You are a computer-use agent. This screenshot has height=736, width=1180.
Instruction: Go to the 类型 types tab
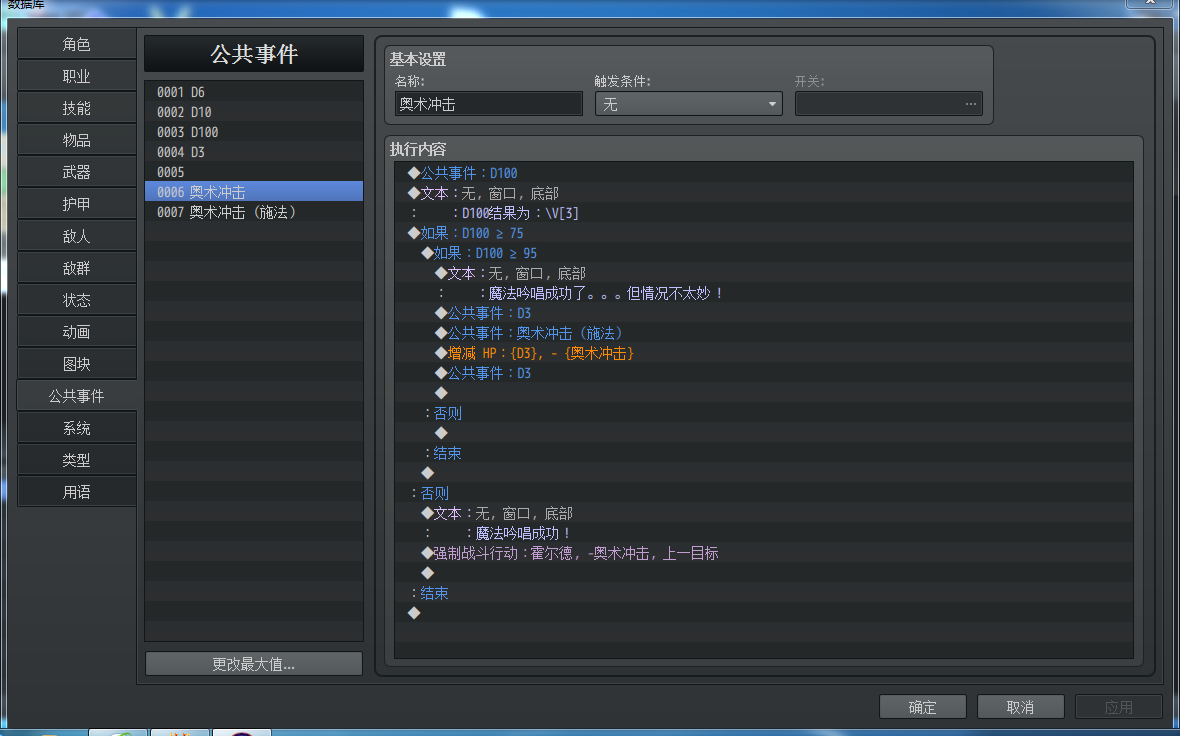tap(77, 460)
